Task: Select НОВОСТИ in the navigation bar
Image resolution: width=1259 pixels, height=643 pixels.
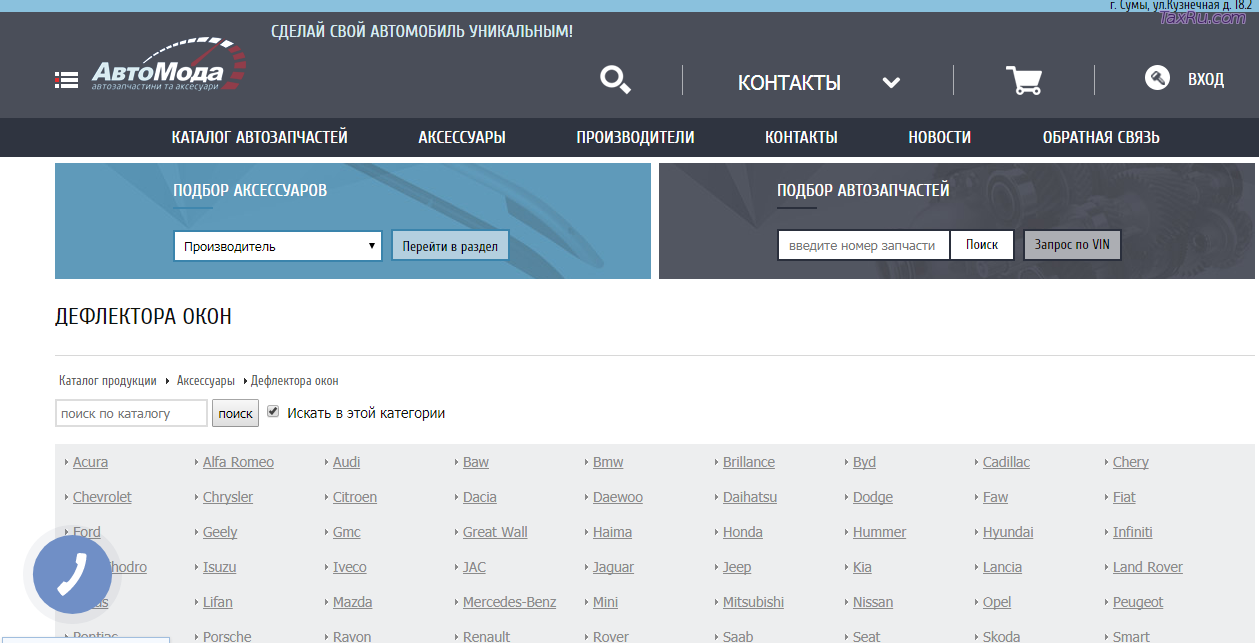Action: [x=940, y=137]
